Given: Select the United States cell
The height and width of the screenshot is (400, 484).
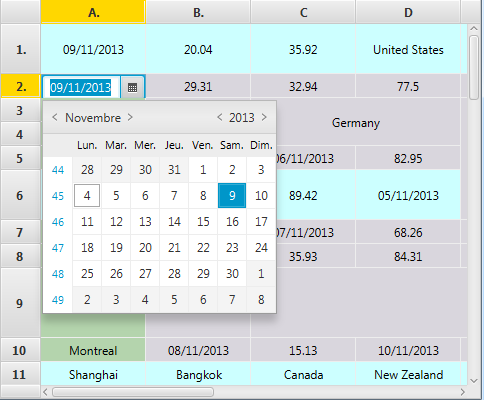Looking at the screenshot, I should click(x=408, y=49).
